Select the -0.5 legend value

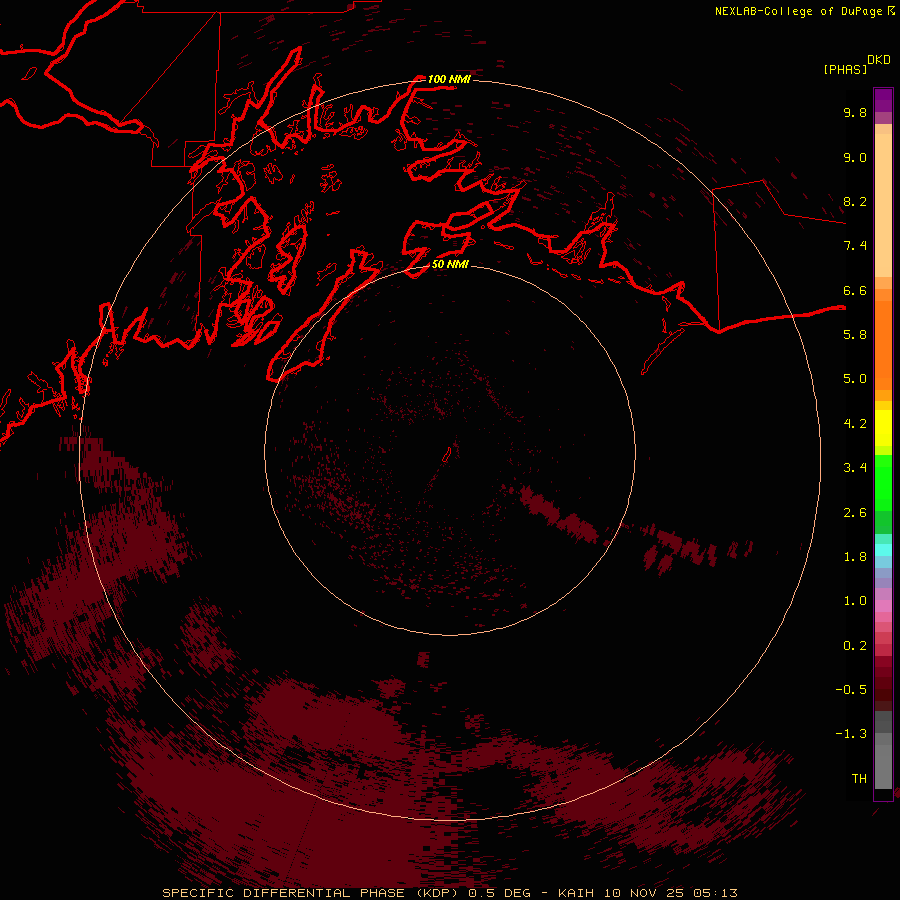pos(851,690)
